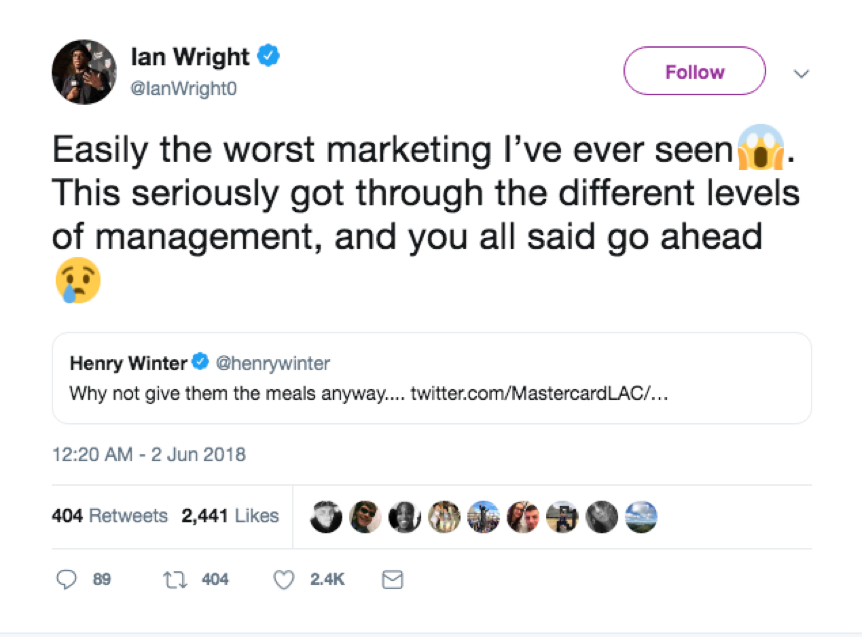Screen dimensions: 862x637
Task: Open the twitter.com/MastercardLAC link
Action: [x=539, y=393]
